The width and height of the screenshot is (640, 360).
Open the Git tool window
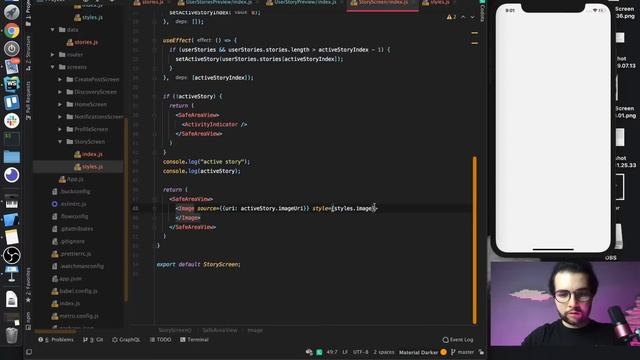pyautogui.click(x=93, y=340)
